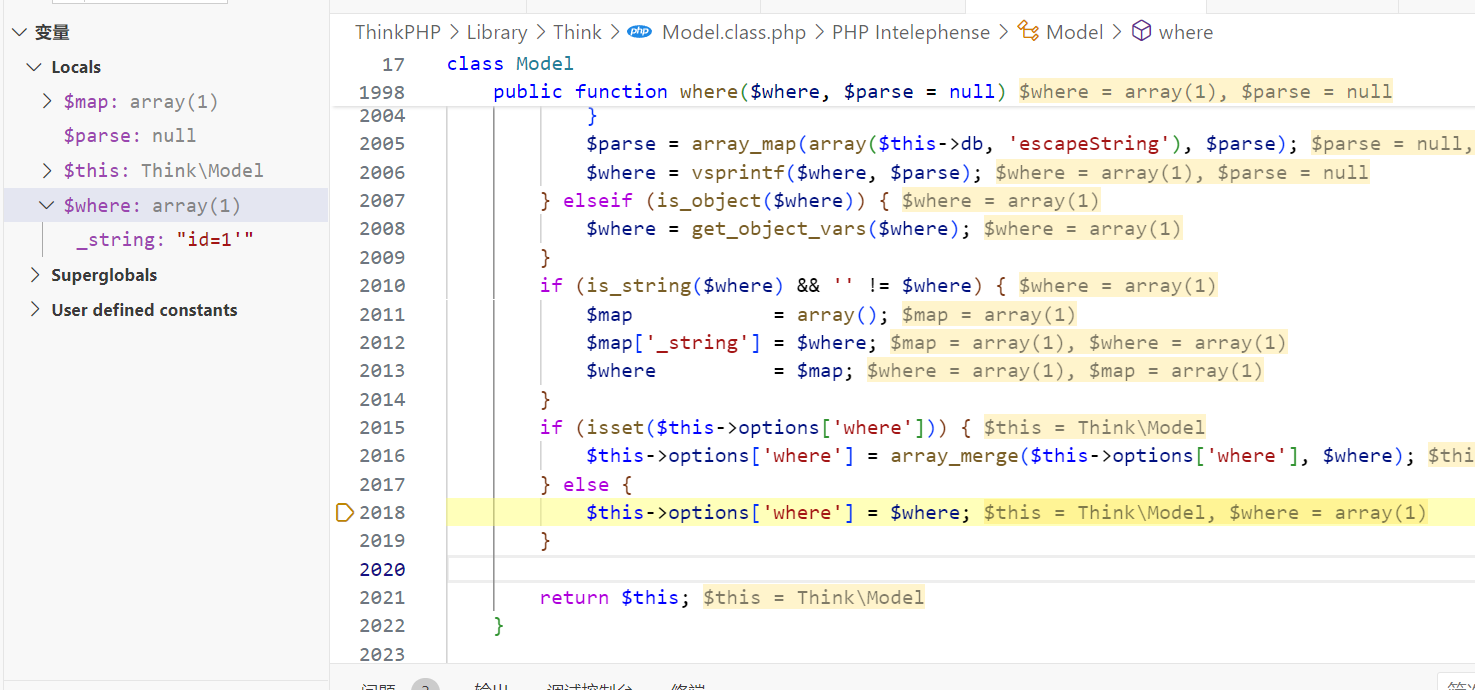Viewport: 1475px width, 690px height.
Task: Collapse the Locals scope
Action: pyautogui.click(x=34, y=67)
